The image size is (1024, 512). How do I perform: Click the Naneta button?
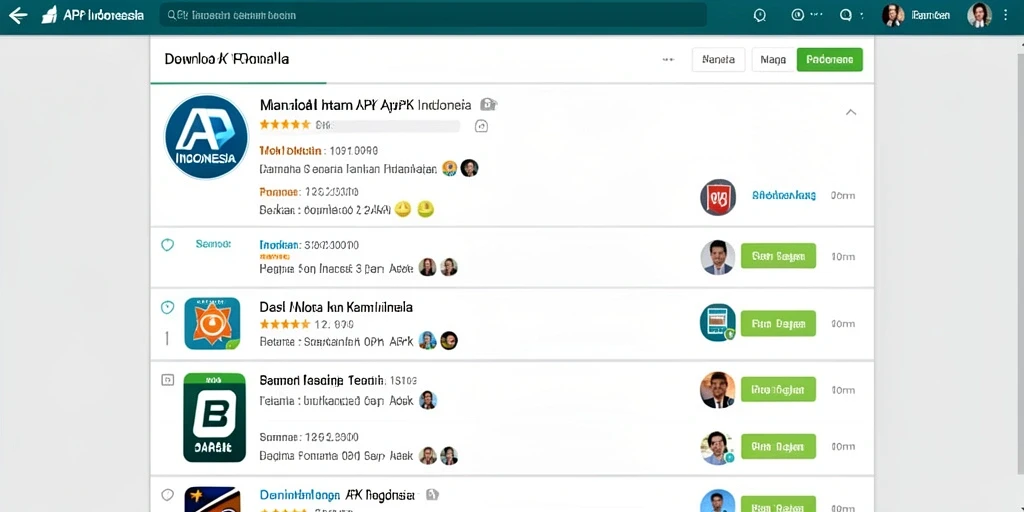click(718, 59)
